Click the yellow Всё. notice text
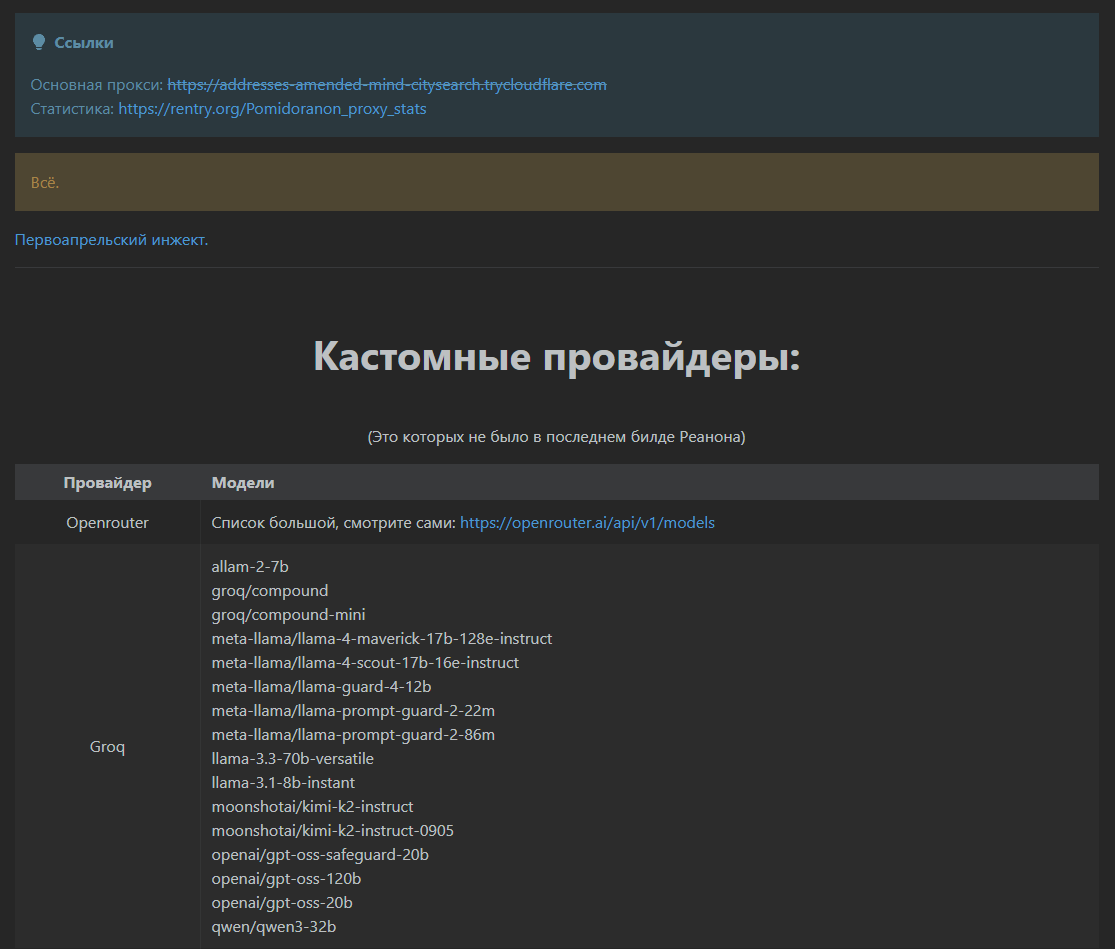 tap(45, 183)
